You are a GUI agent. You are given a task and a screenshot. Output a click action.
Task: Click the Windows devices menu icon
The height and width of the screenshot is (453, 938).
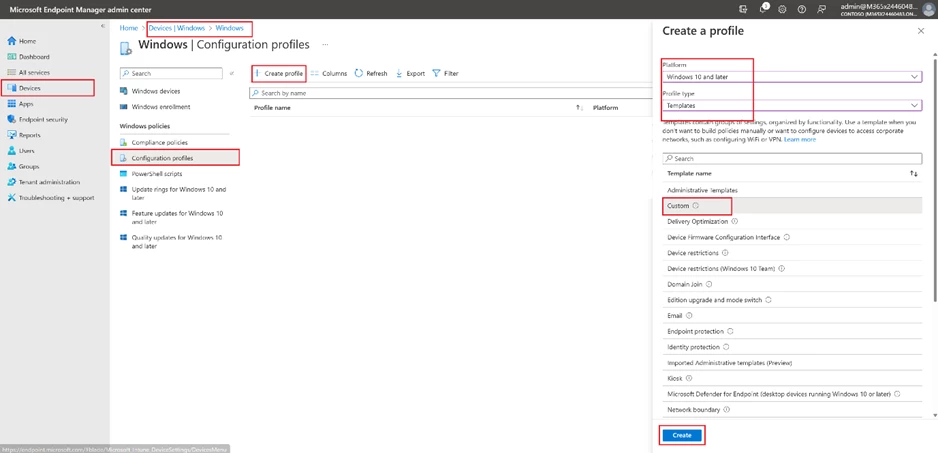(x=124, y=91)
